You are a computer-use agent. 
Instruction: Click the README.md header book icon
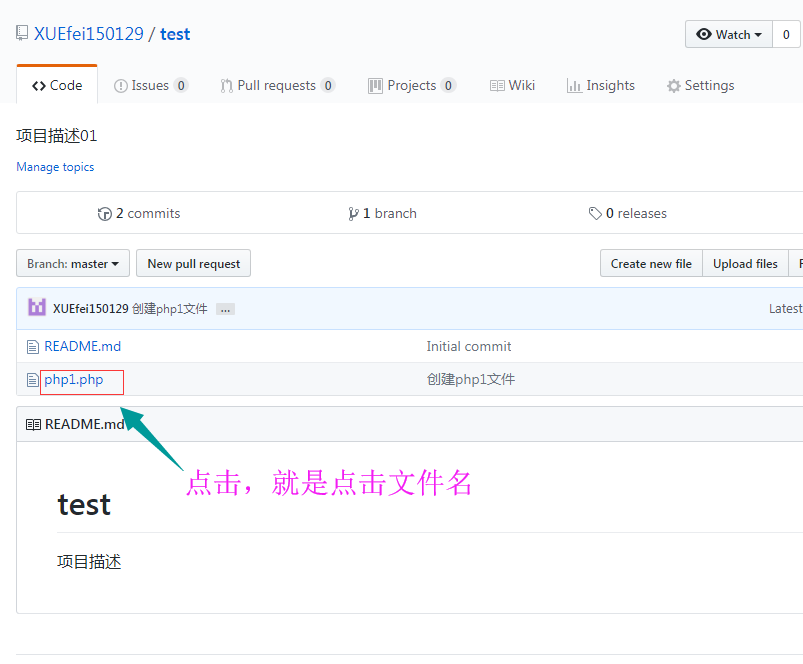(33, 425)
